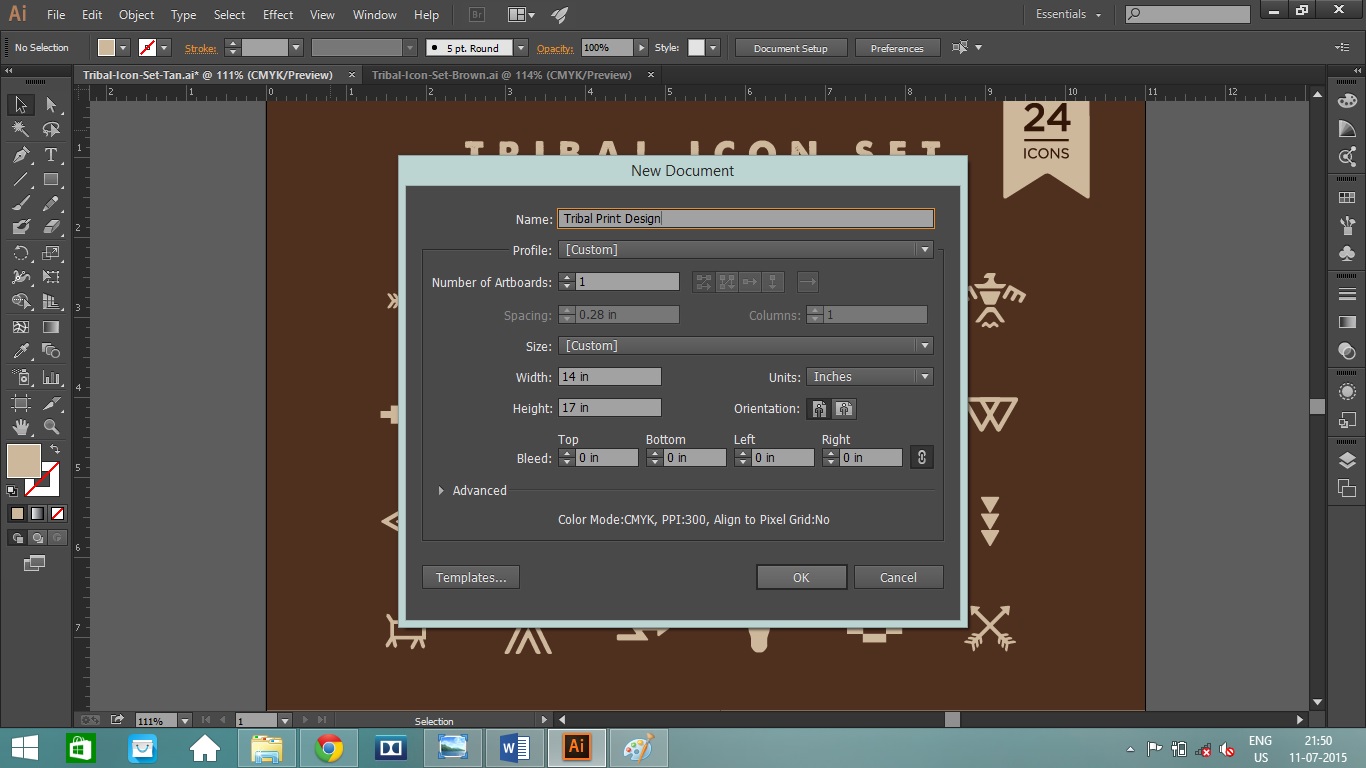Open the Stroke panel lines icon
This screenshot has width=1366, height=768.
(x=1347, y=294)
